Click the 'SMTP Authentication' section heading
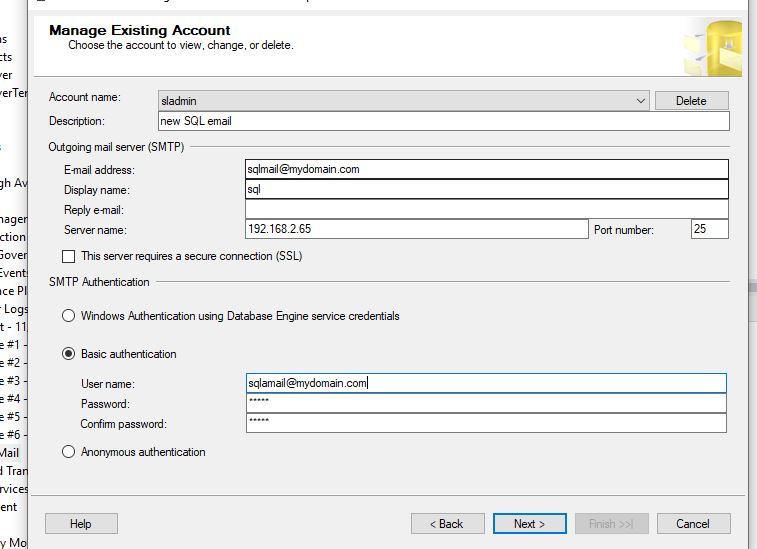 pyautogui.click(x=99, y=282)
